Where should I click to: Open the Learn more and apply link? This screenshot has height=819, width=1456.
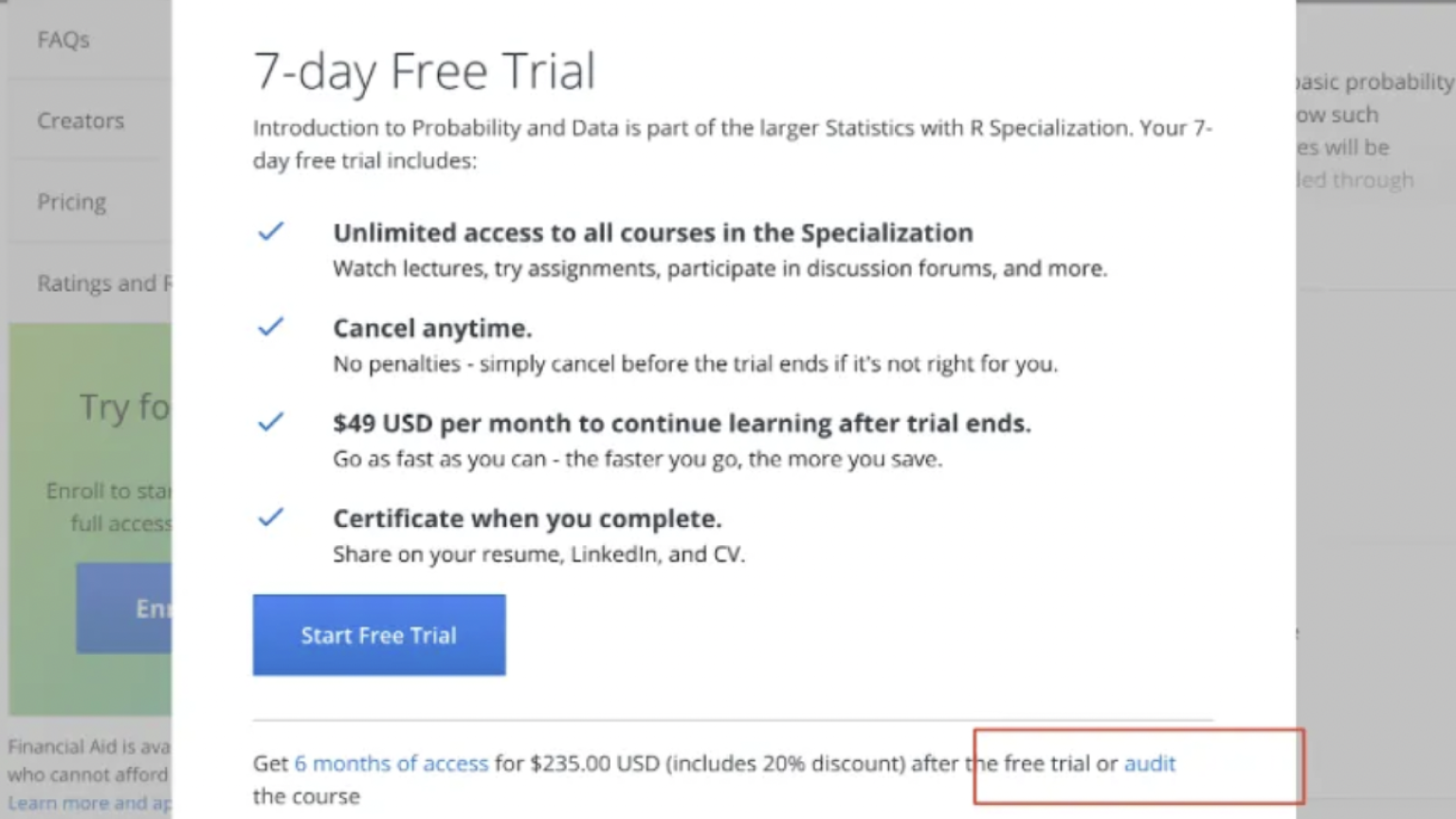pos(89,803)
